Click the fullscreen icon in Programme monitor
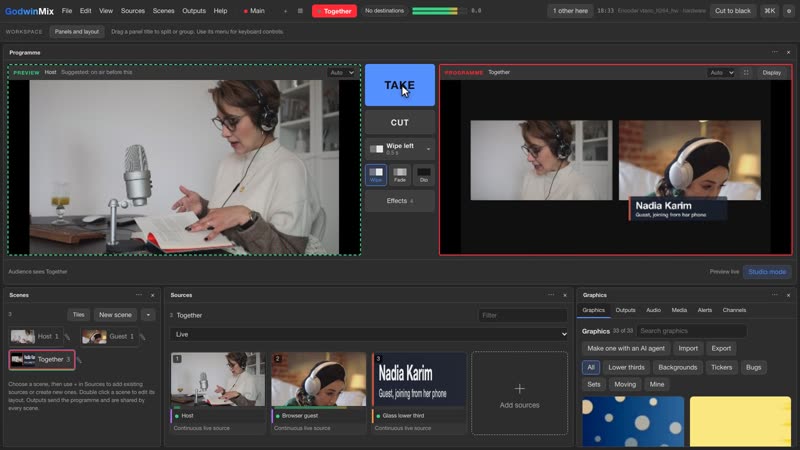This screenshot has height=450, width=800. (746, 72)
